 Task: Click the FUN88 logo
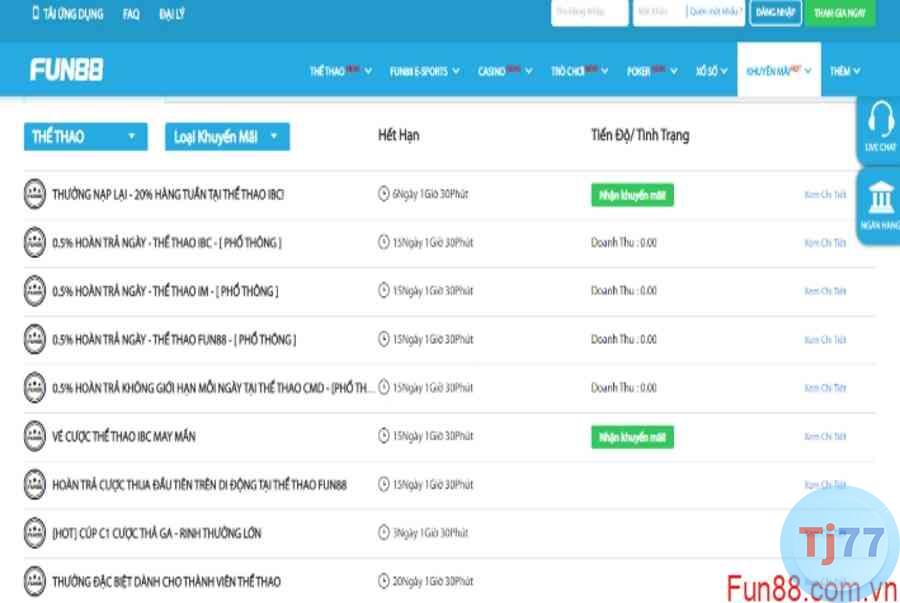click(x=66, y=70)
